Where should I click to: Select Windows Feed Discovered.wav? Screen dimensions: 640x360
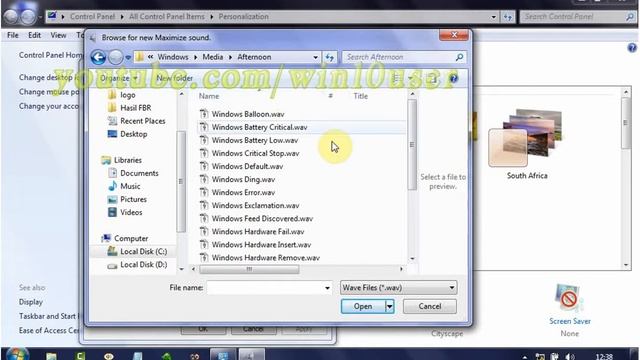[x=262, y=218]
